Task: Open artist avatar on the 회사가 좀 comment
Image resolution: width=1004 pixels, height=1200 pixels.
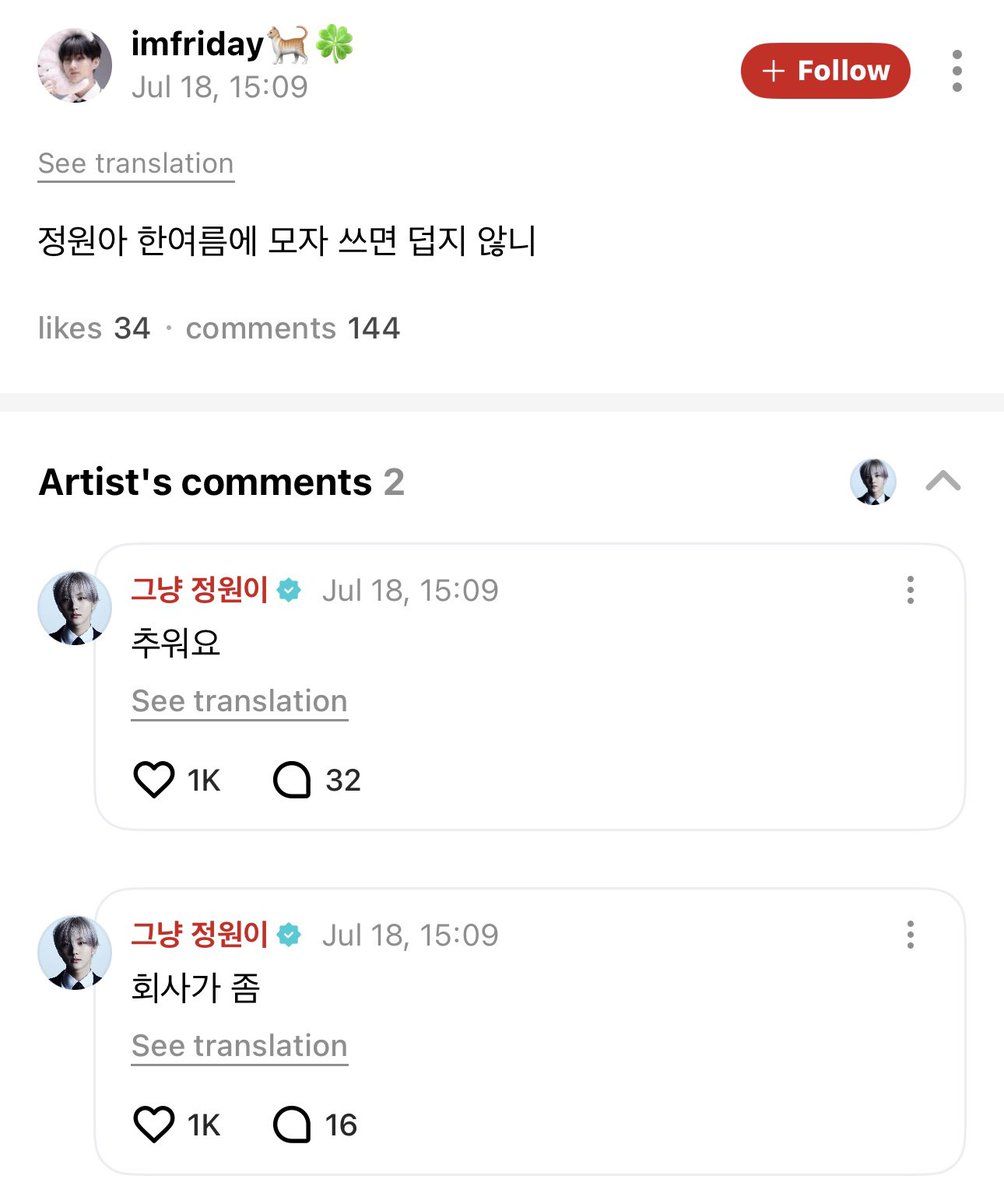Action: click(x=75, y=953)
